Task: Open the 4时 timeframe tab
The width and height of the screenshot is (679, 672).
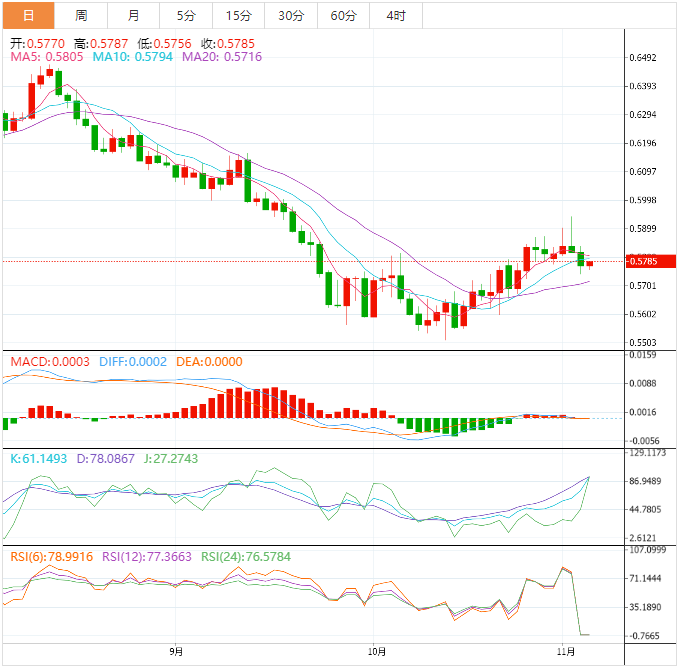Action: click(396, 16)
